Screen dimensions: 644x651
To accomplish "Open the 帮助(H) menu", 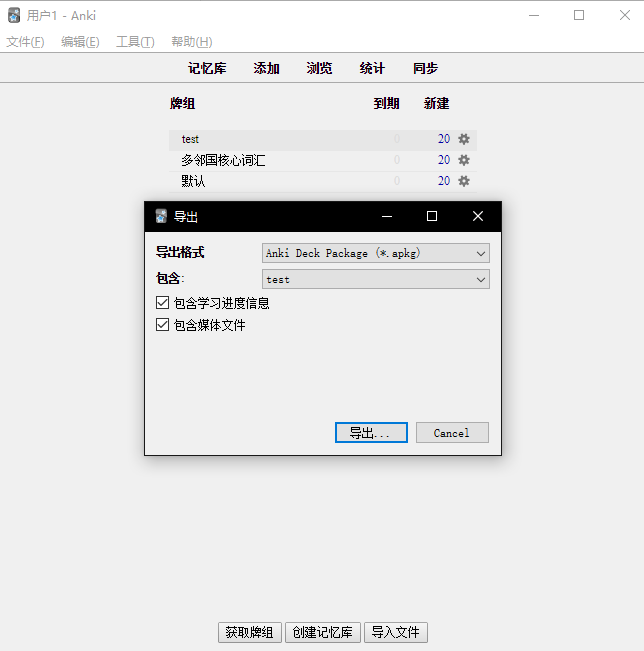I will [192, 42].
